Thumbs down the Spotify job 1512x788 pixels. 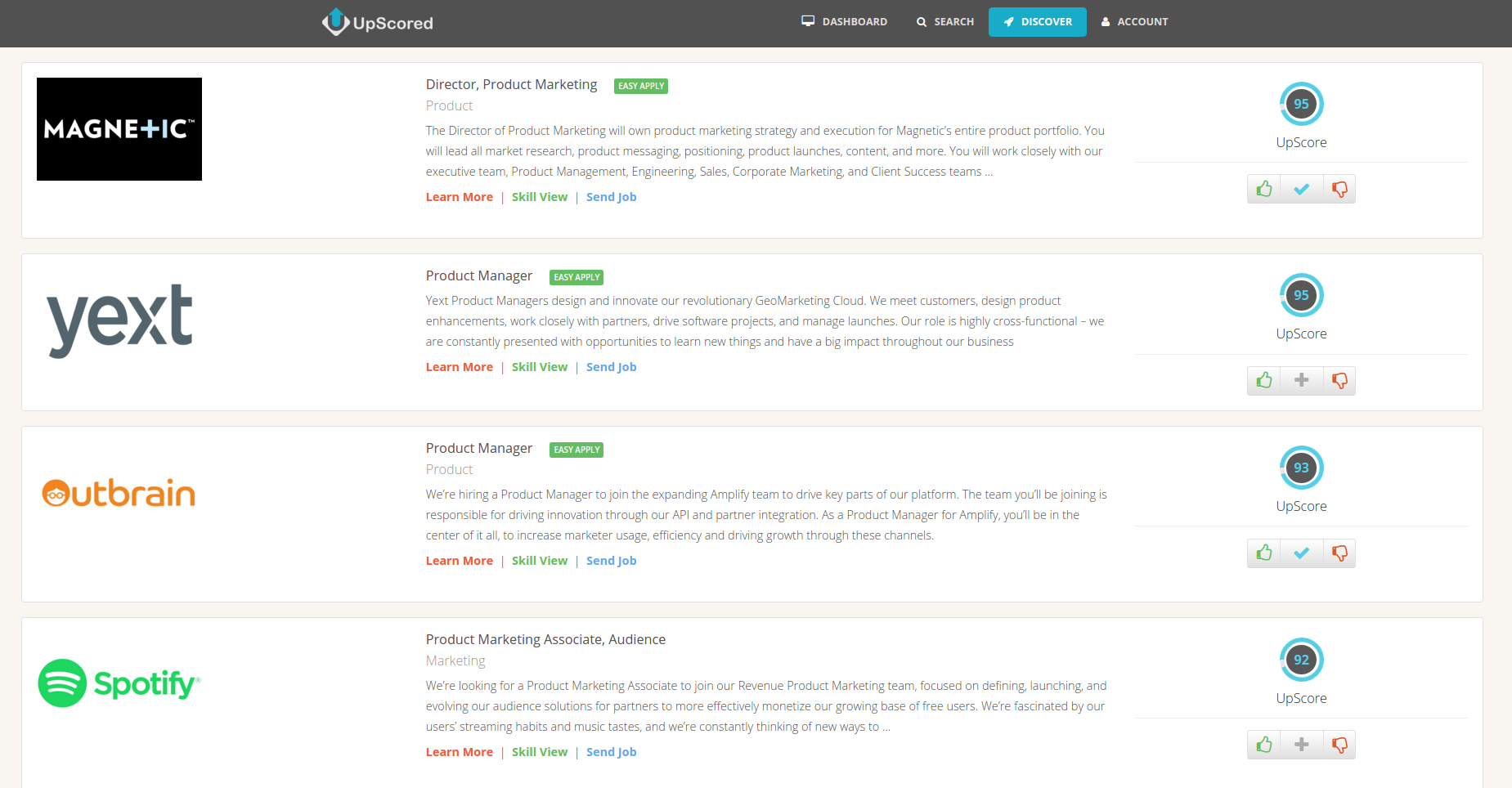1339,745
